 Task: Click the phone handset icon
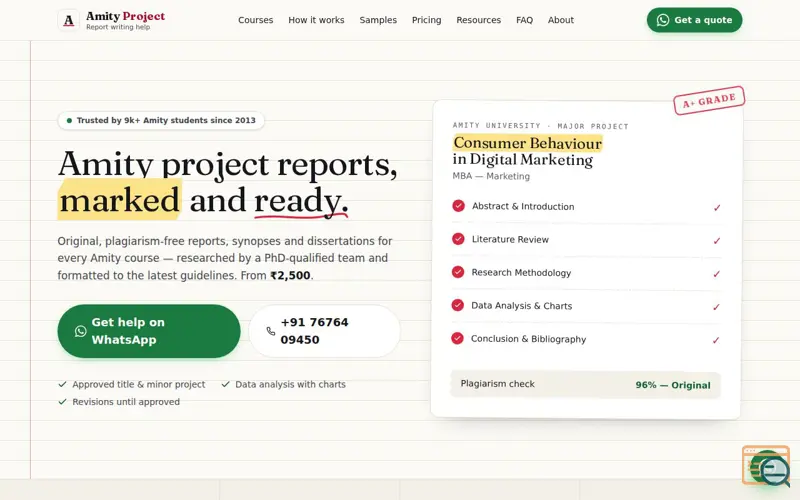tap(271, 331)
